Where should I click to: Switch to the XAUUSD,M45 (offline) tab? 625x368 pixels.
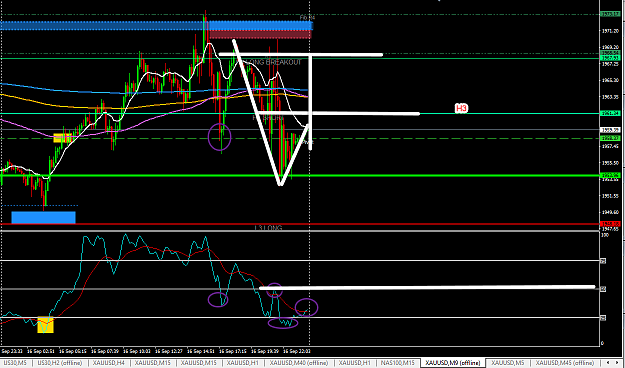(x=565, y=363)
